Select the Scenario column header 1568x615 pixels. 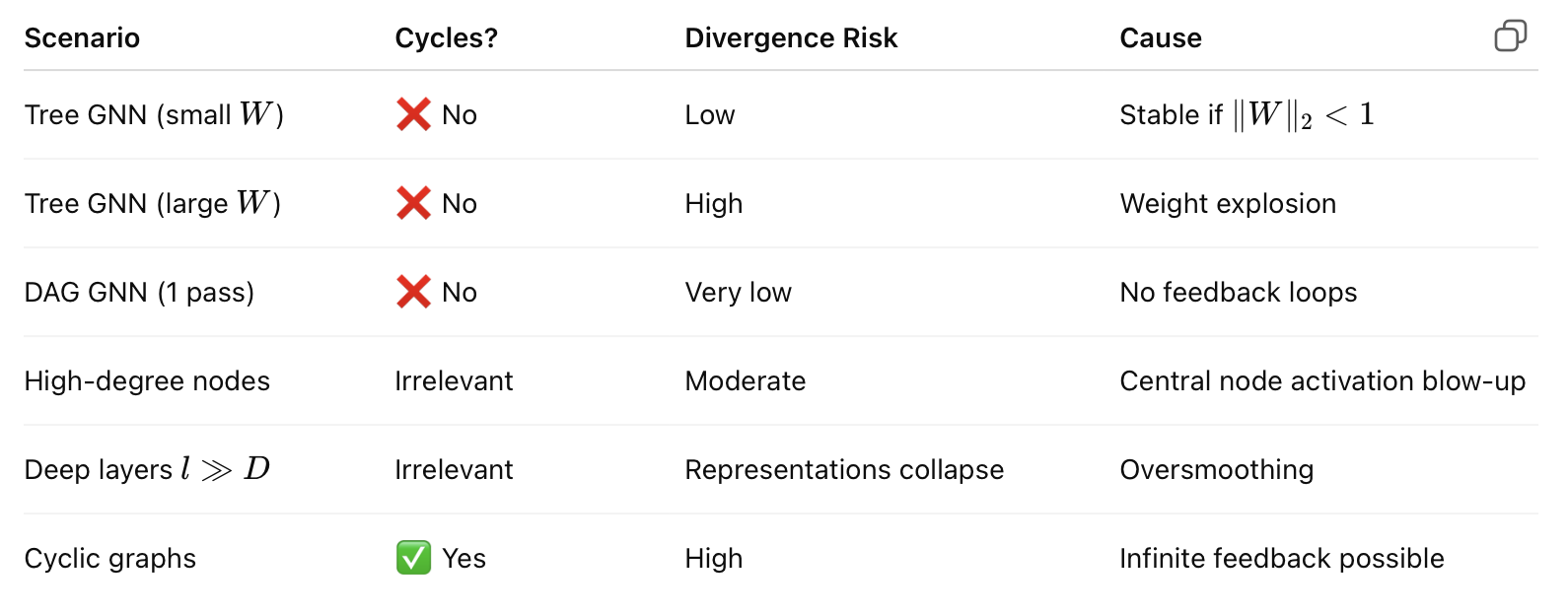(x=82, y=38)
